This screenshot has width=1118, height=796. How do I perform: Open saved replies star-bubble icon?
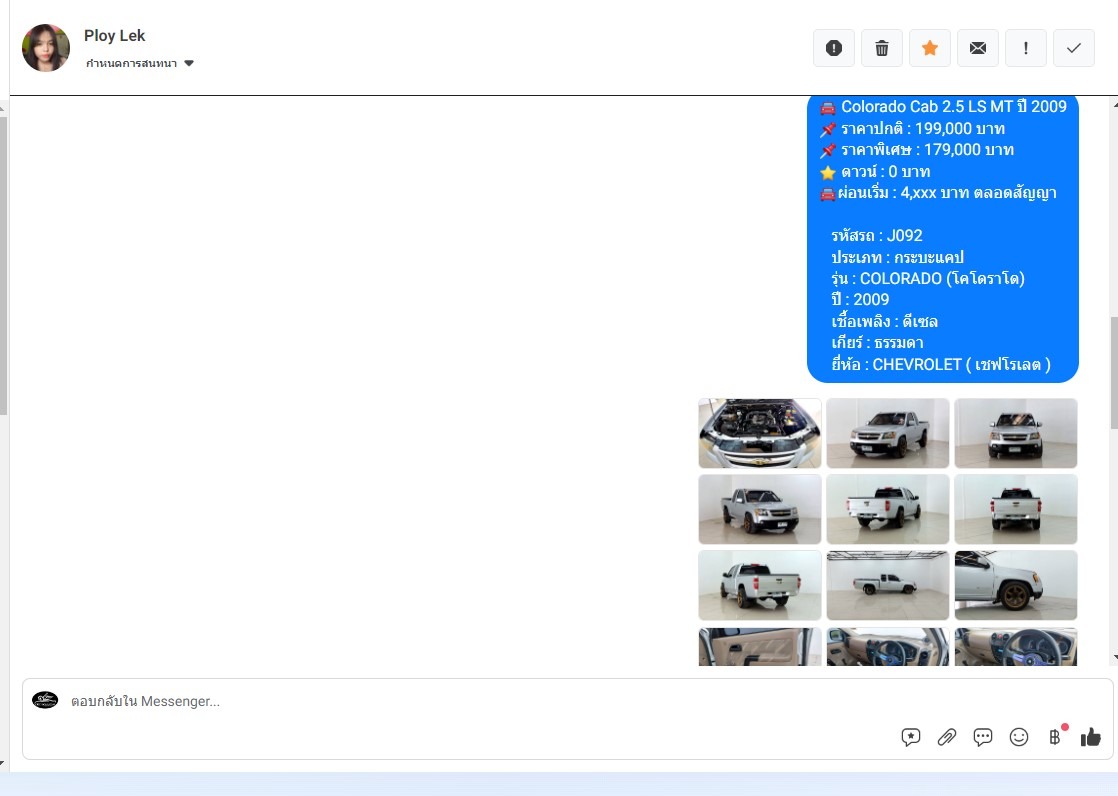tap(911, 737)
